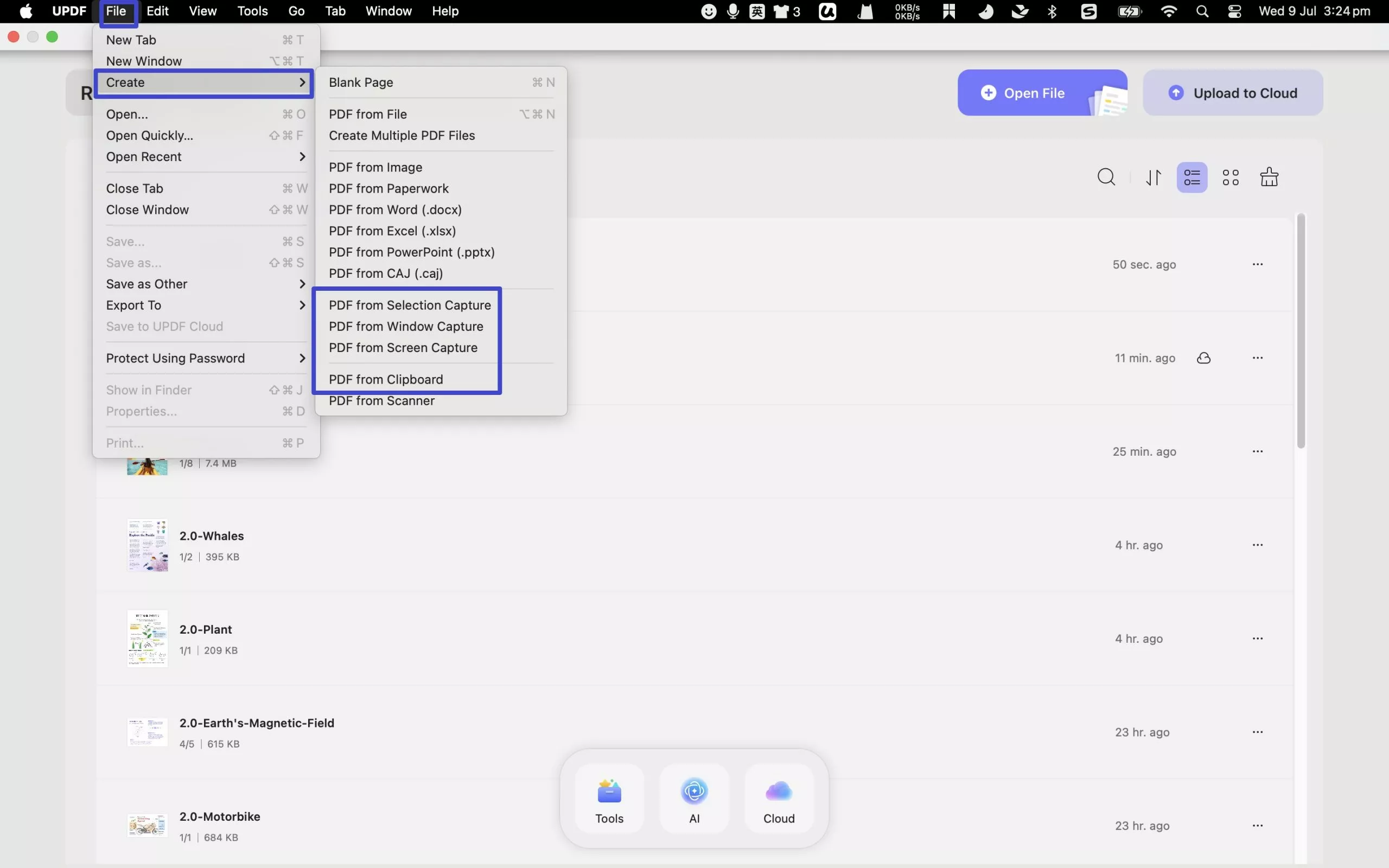Click the Wi-Fi status icon
This screenshot has height=868, width=1389.
[x=1169, y=11]
